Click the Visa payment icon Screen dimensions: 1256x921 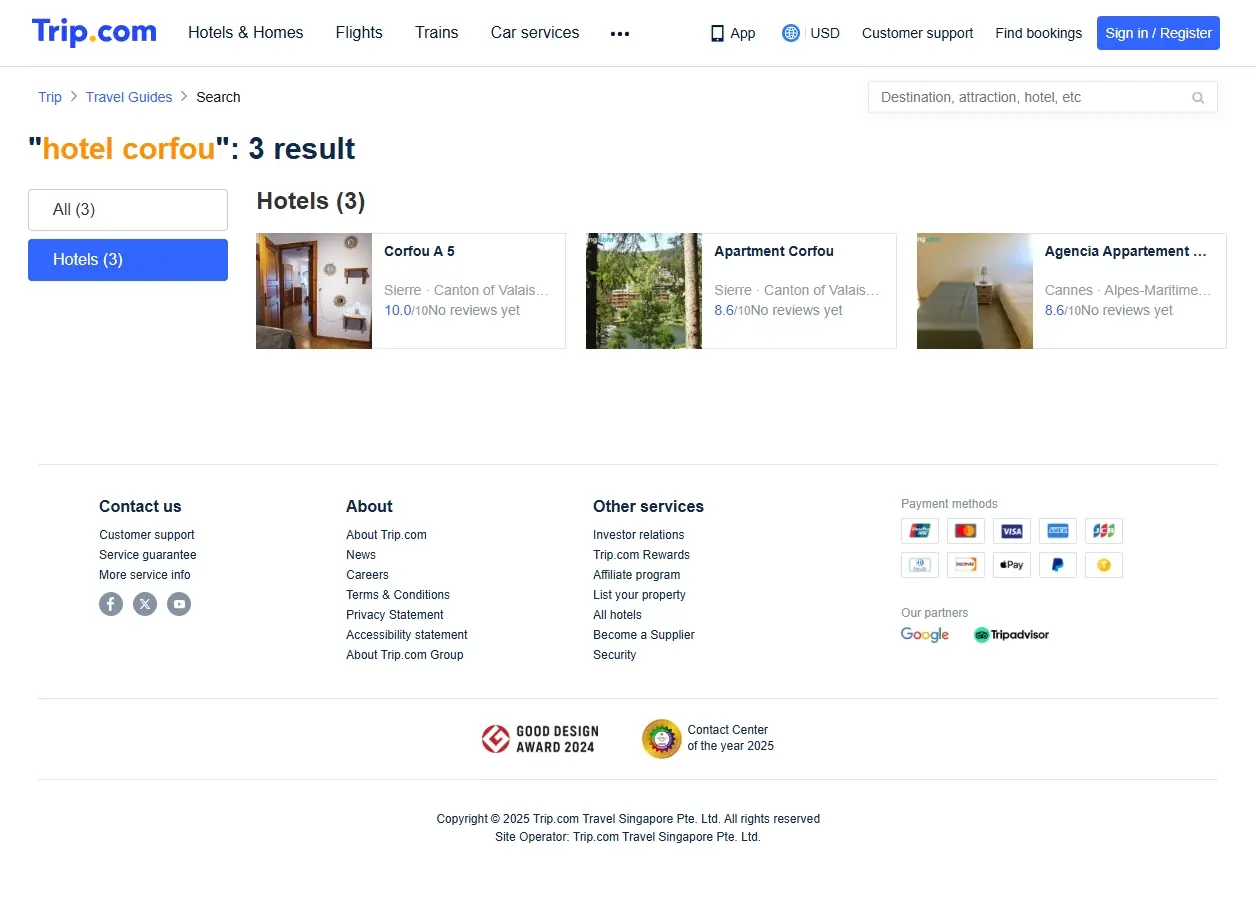tap(1012, 531)
